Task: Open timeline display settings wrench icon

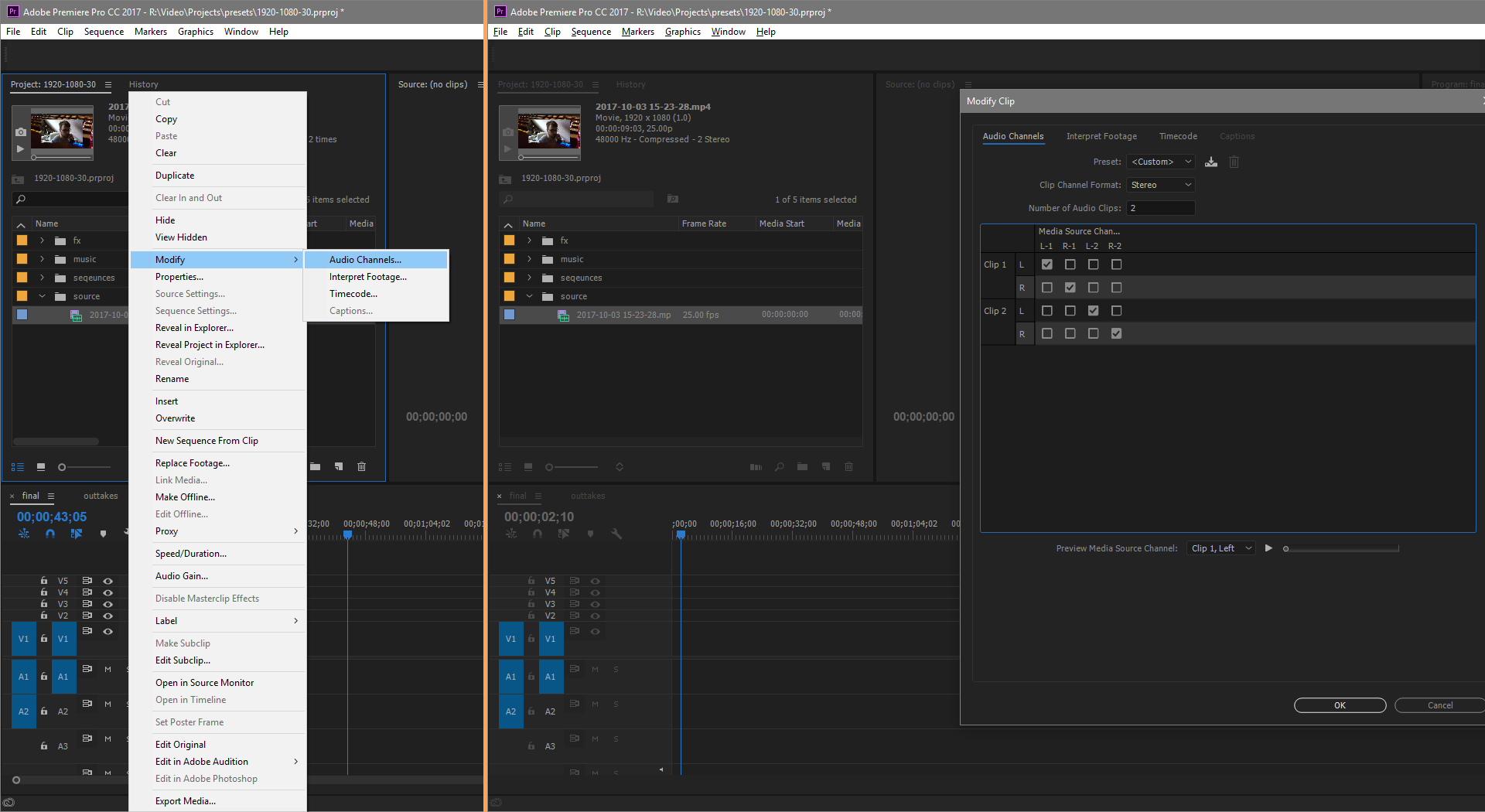Action: click(x=616, y=534)
